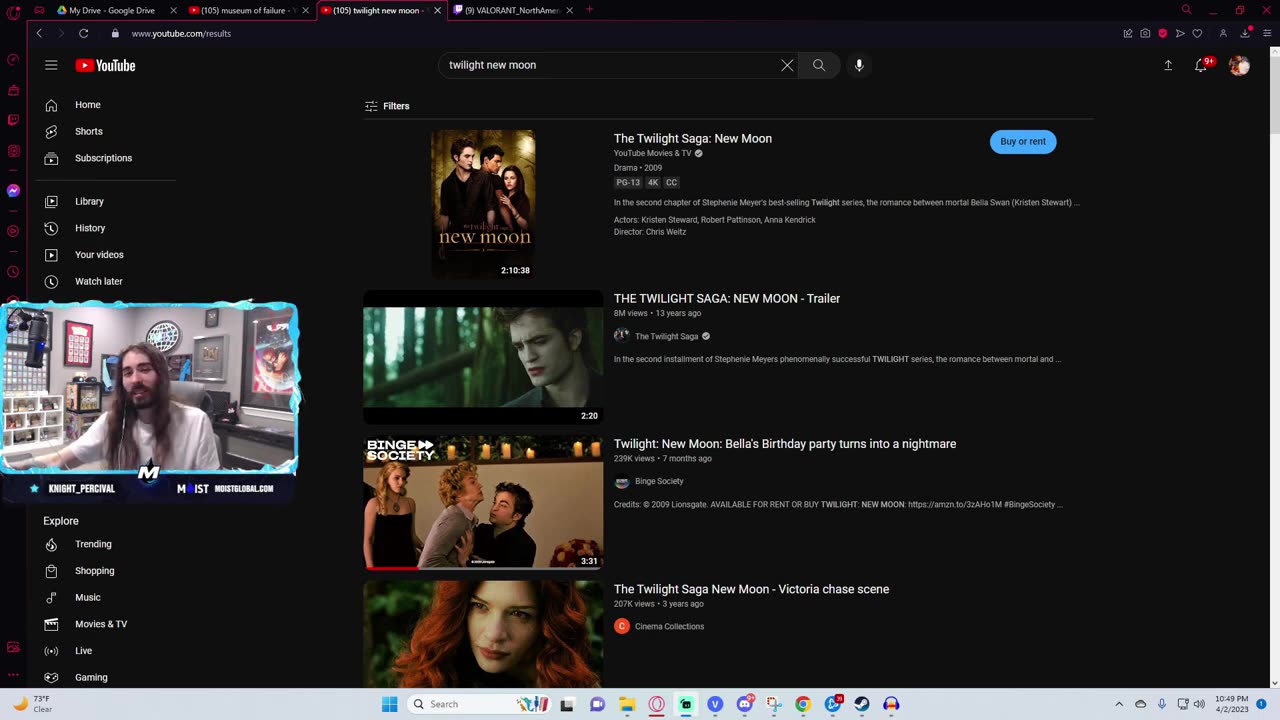Open Bella's Birthday party video title
The image size is (1280, 720).
785,444
